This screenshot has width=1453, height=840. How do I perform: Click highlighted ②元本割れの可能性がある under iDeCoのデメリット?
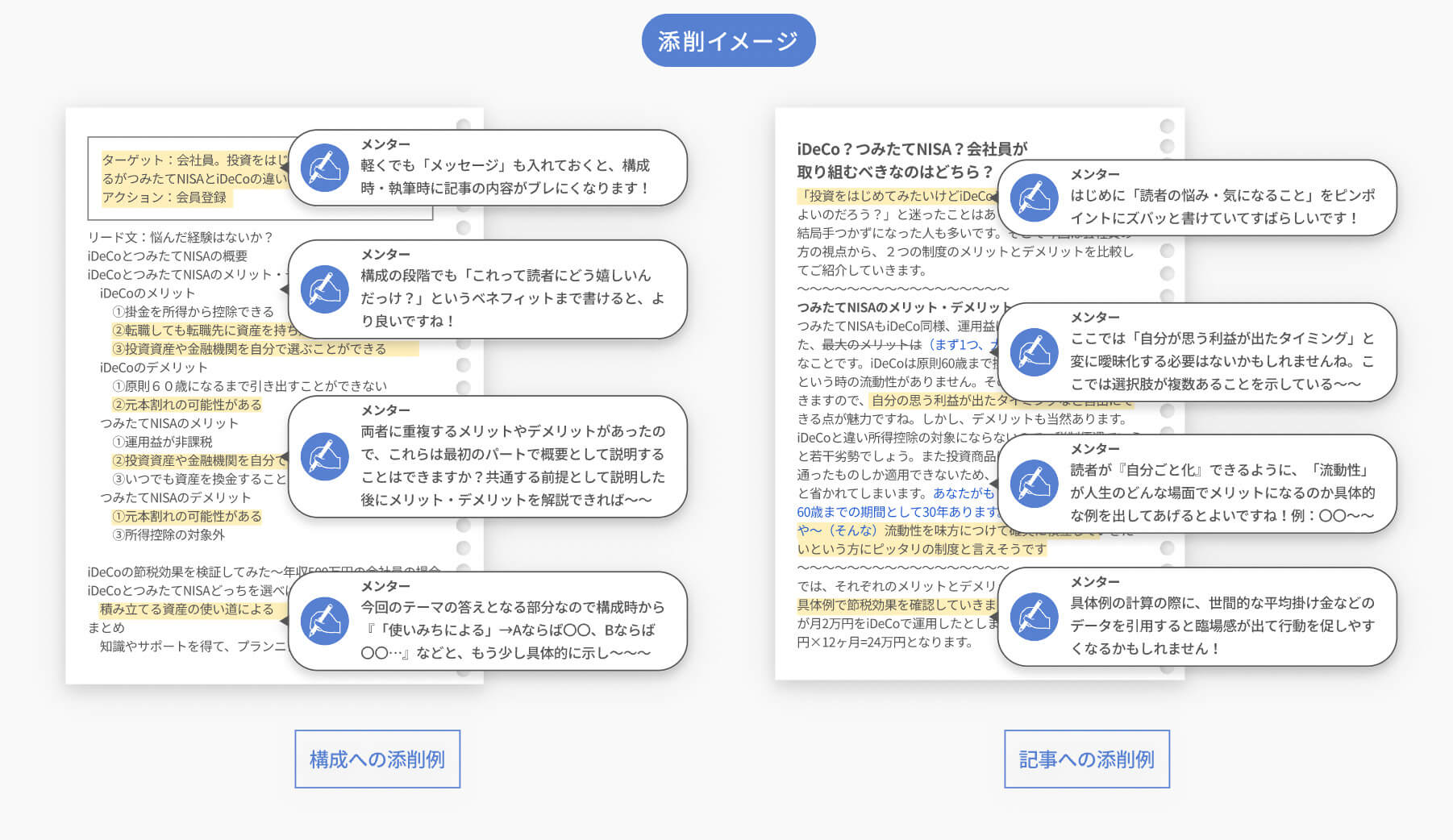[x=187, y=405]
